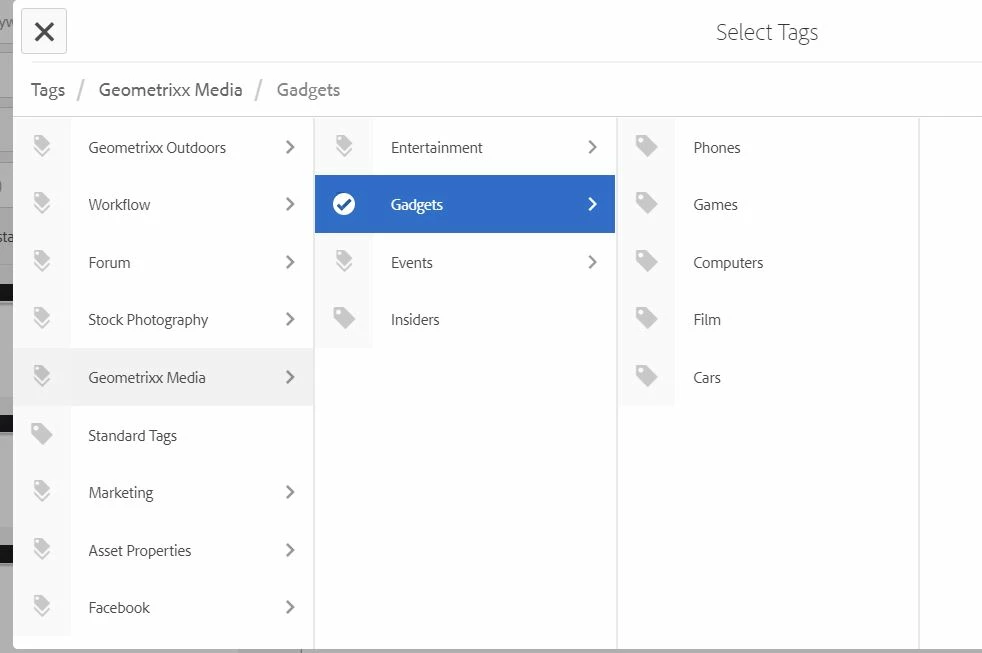
Task: Select Geometrixx Outdoors label
Action: (x=157, y=148)
